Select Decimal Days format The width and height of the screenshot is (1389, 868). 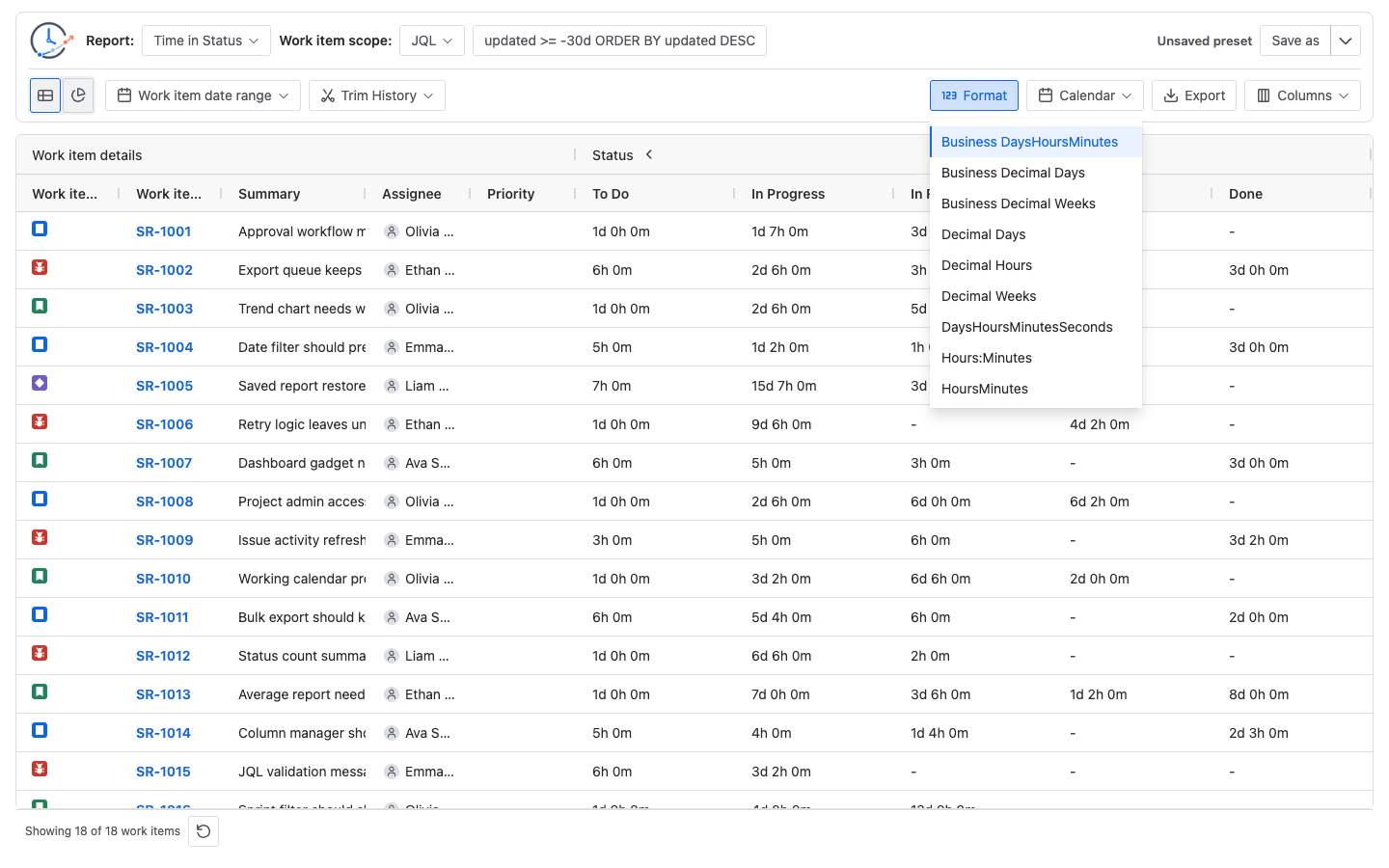tap(1036, 234)
